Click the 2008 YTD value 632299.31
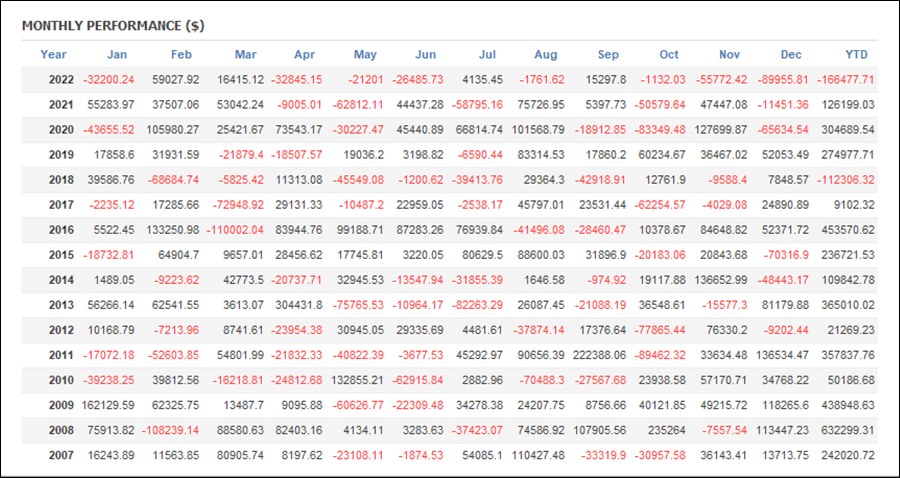Screen dimensions: 900x478 tap(848, 430)
